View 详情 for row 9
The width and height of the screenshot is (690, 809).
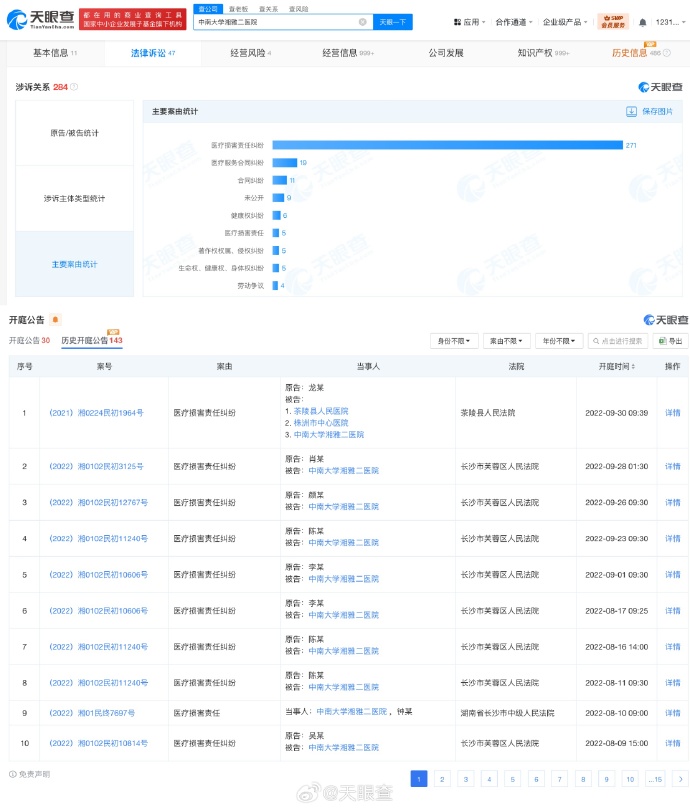pos(672,713)
